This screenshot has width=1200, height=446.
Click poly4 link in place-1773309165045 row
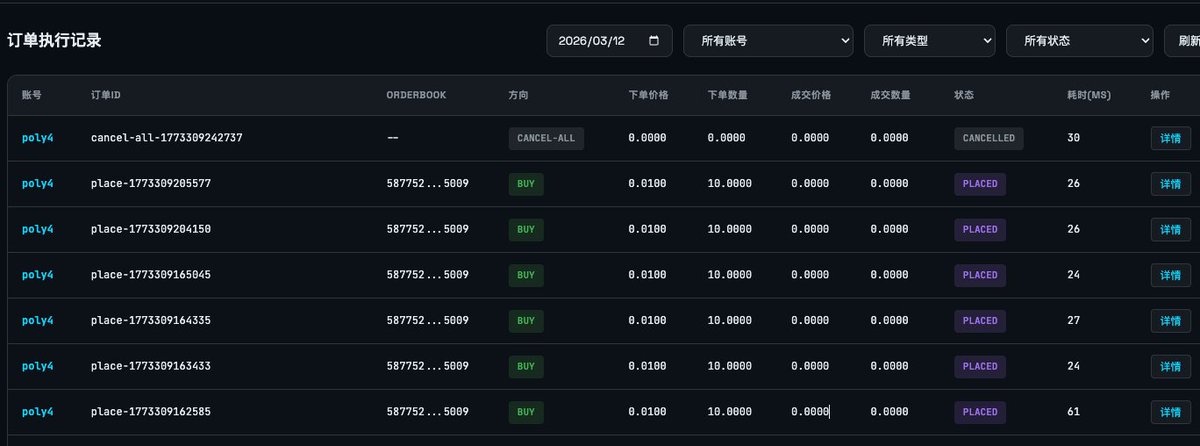37,275
